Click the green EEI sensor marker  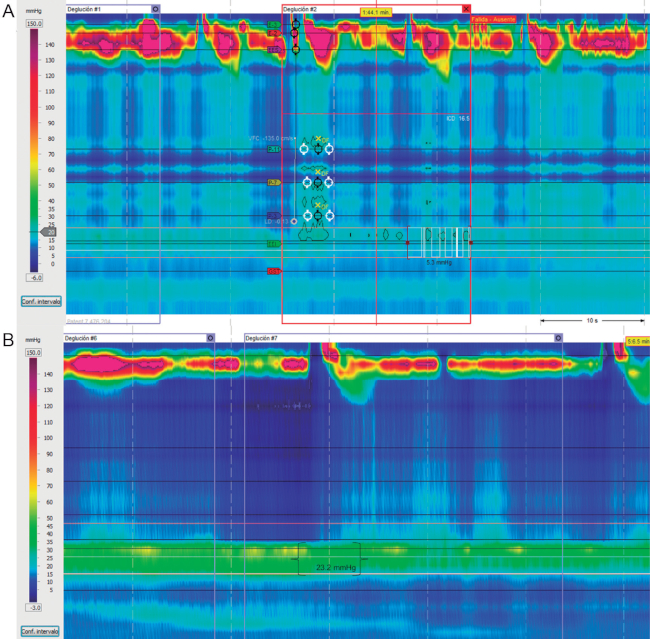273,243
